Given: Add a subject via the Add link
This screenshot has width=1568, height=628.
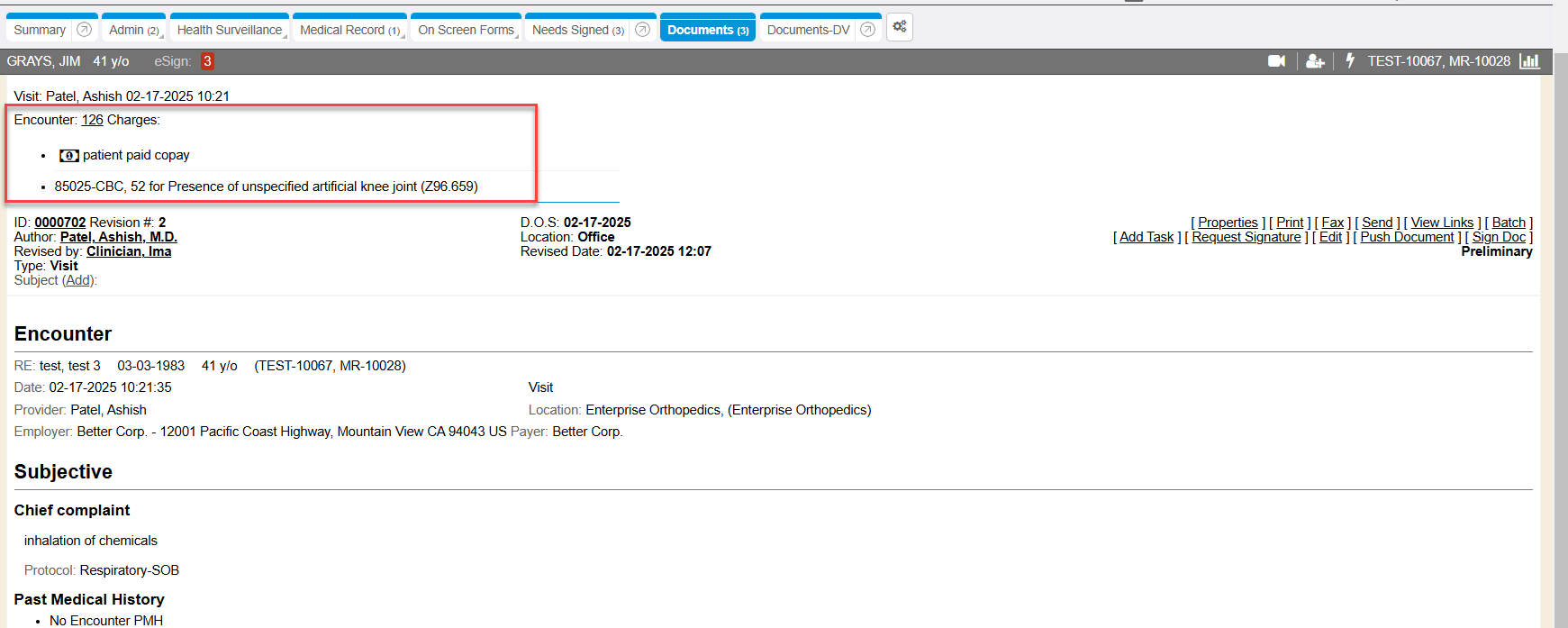Looking at the screenshot, I should pyautogui.click(x=78, y=280).
